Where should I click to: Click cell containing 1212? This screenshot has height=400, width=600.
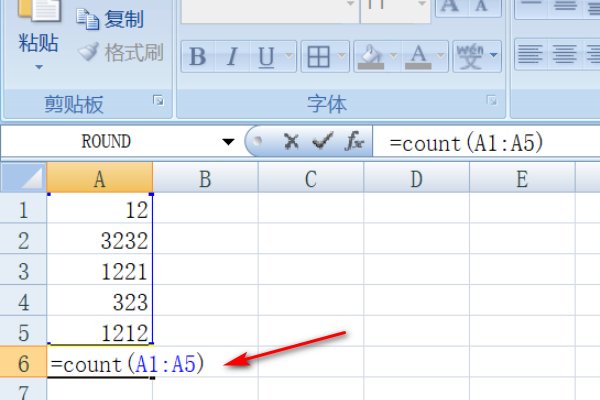point(100,331)
